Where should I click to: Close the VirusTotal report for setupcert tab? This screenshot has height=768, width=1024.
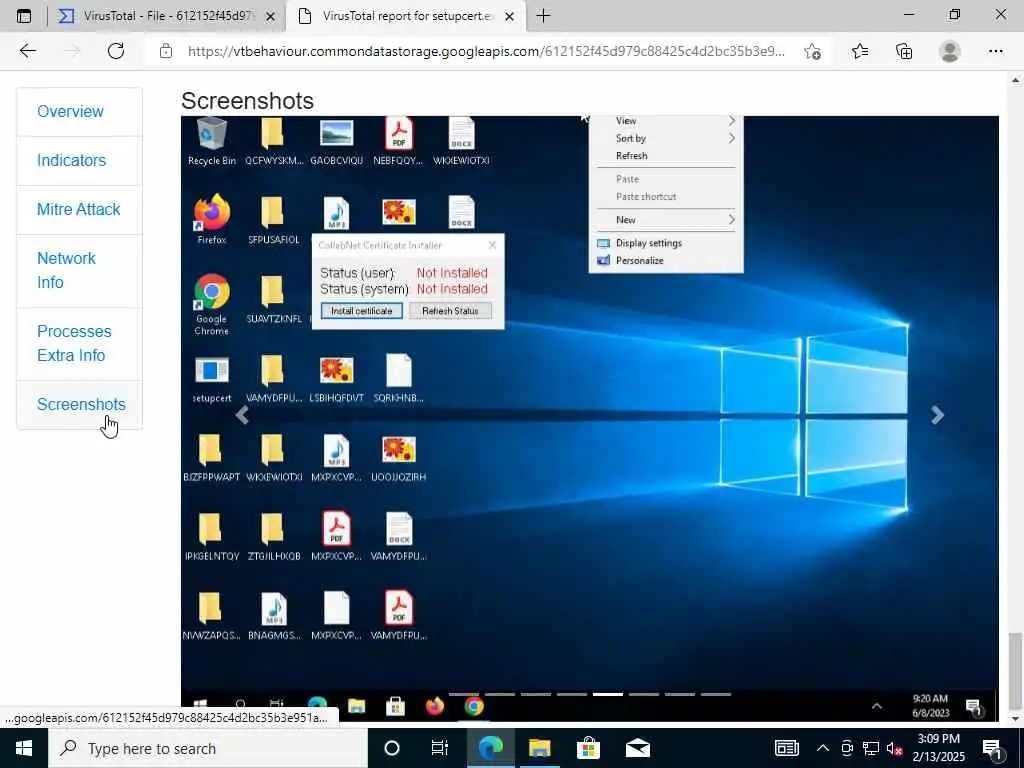pos(509,16)
